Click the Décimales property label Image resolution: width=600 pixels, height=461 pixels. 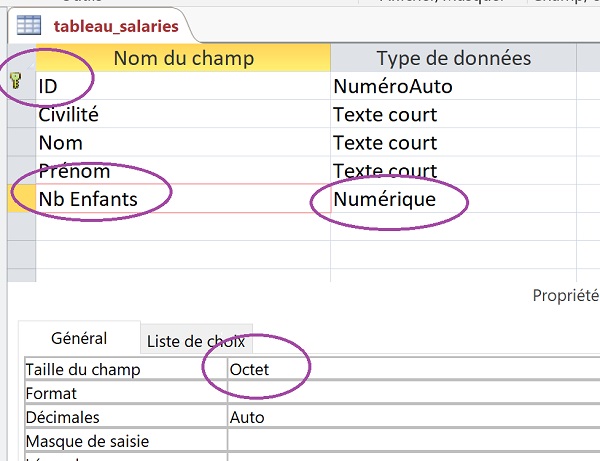pyautogui.click(x=126, y=417)
